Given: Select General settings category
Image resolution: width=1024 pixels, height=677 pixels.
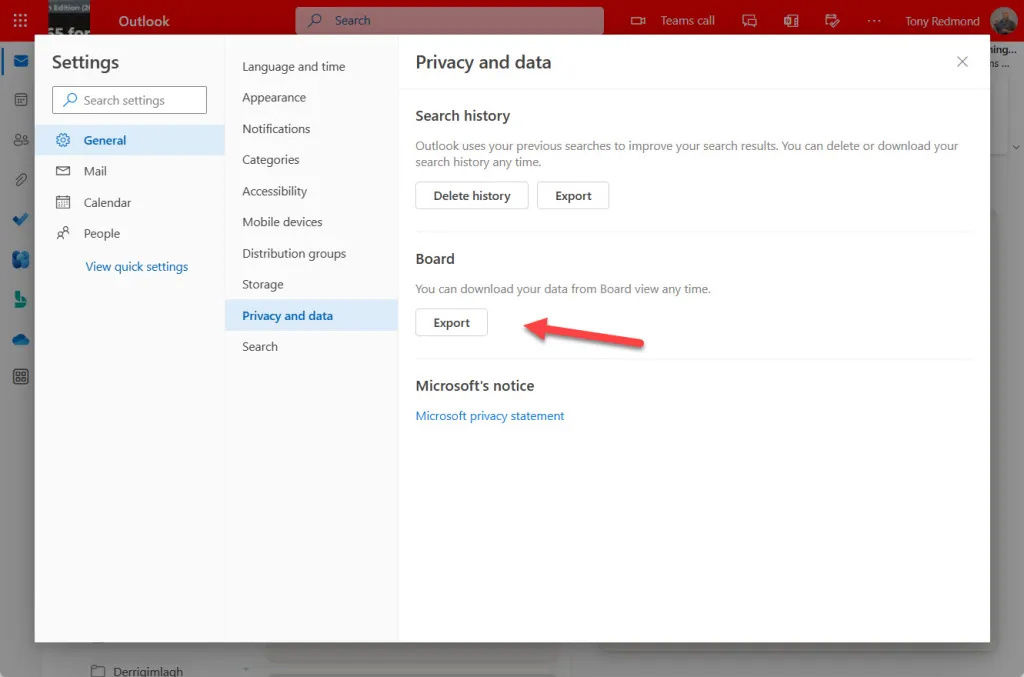Looking at the screenshot, I should (129, 140).
